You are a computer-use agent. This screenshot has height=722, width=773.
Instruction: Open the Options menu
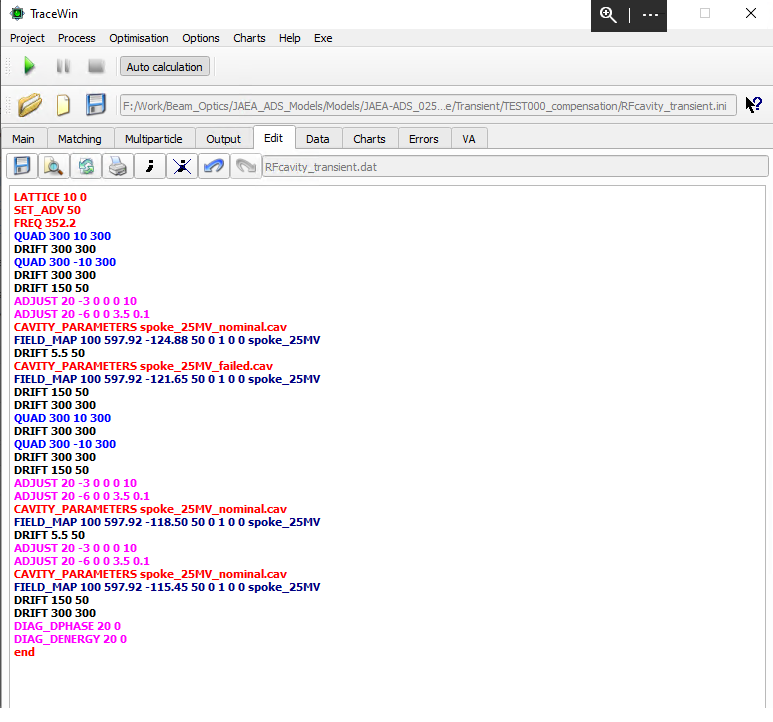pyautogui.click(x=201, y=38)
